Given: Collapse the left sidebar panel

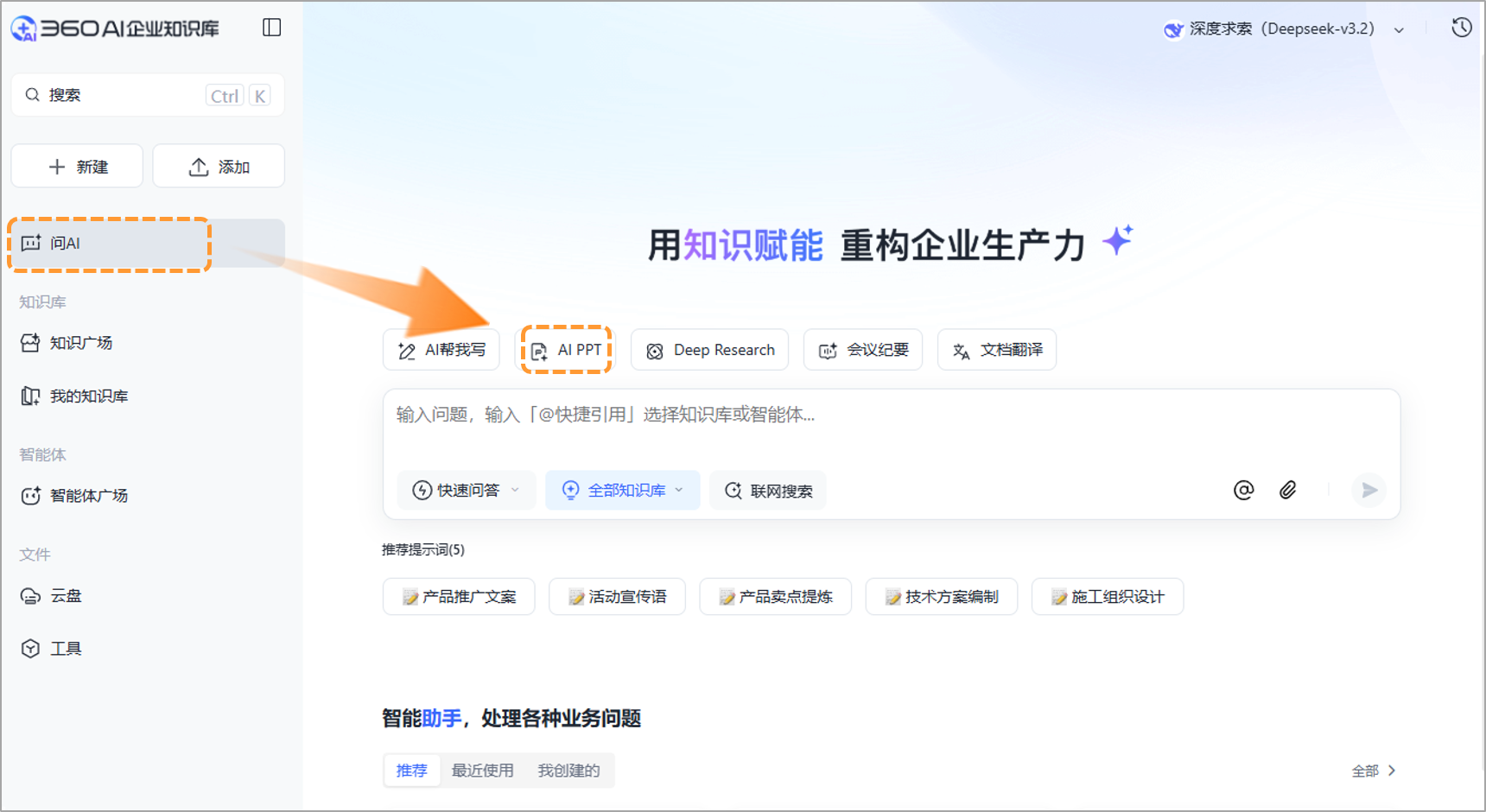Looking at the screenshot, I should [270, 27].
